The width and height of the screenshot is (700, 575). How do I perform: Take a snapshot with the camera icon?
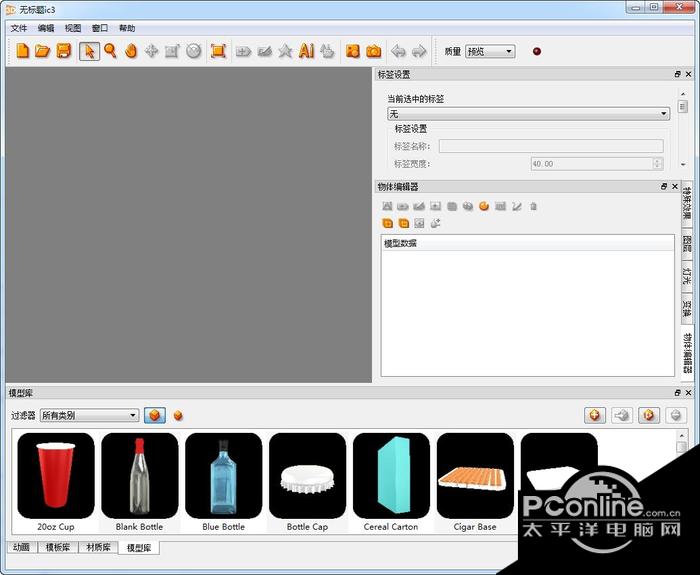click(x=374, y=51)
